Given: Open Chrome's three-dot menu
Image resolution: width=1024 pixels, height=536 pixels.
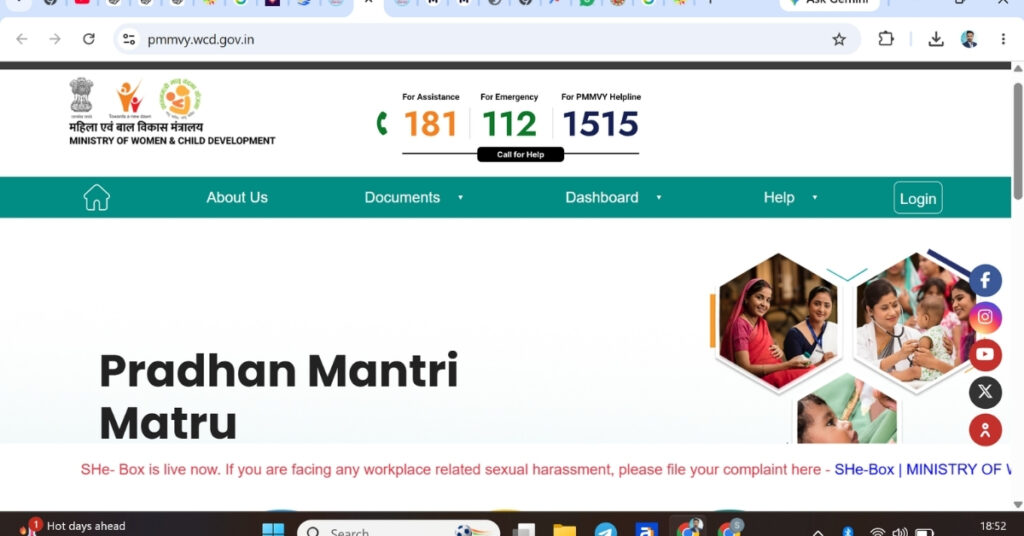Looking at the screenshot, I should point(1003,39).
